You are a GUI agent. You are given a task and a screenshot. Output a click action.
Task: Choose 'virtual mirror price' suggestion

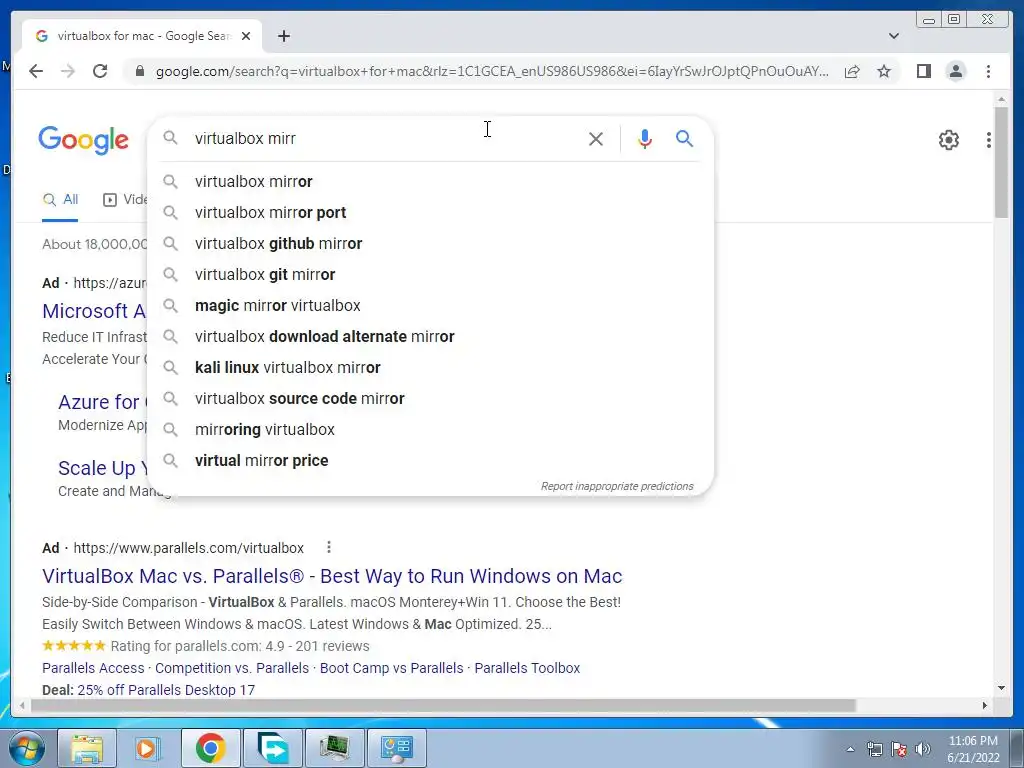click(x=430, y=460)
